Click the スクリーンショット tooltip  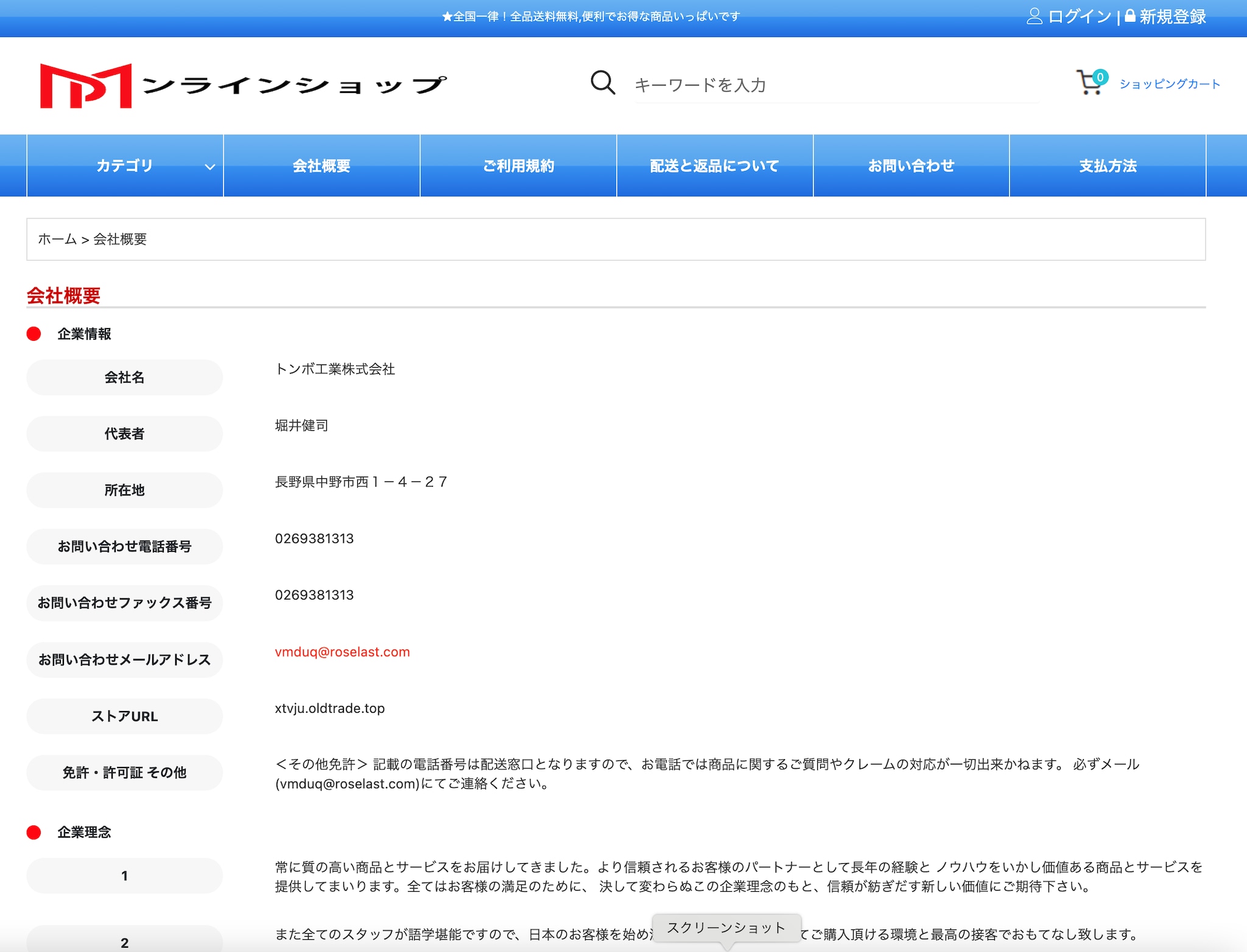[x=726, y=928]
